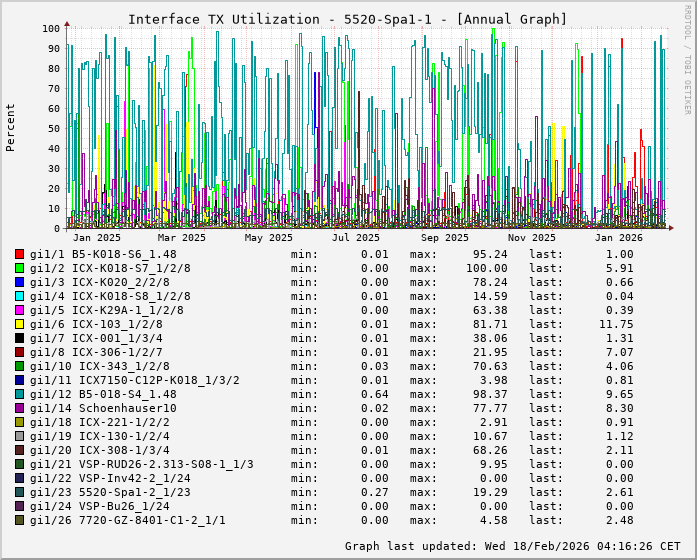The height and width of the screenshot is (560, 697).
Task: Click the Percent y-axis label
Action: point(11,127)
